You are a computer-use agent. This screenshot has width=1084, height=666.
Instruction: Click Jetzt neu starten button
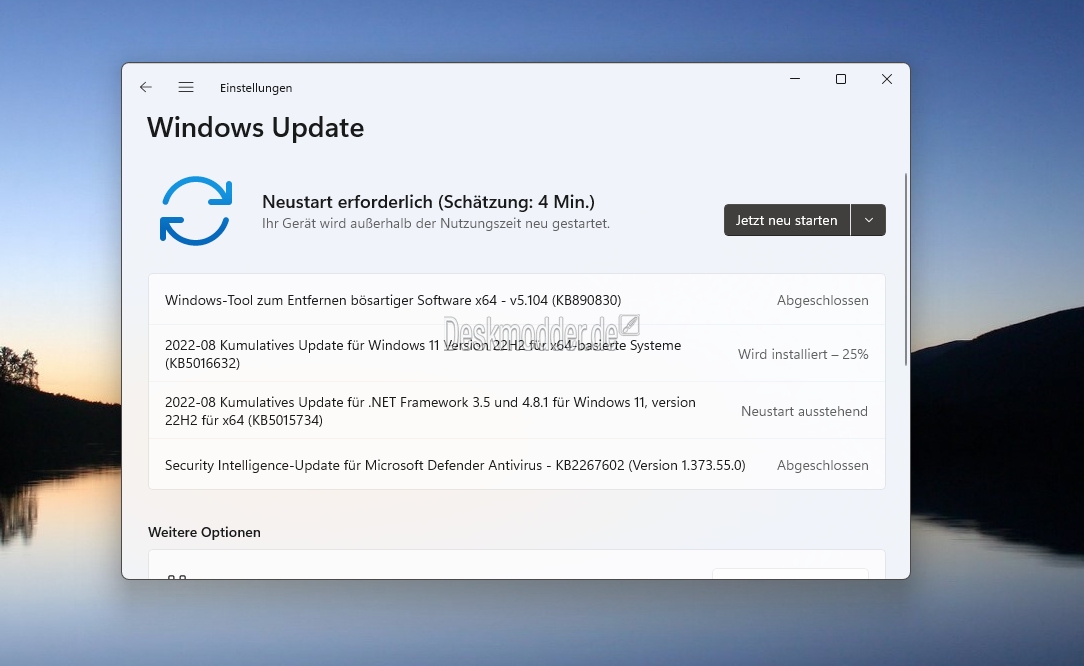(x=787, y=220)
